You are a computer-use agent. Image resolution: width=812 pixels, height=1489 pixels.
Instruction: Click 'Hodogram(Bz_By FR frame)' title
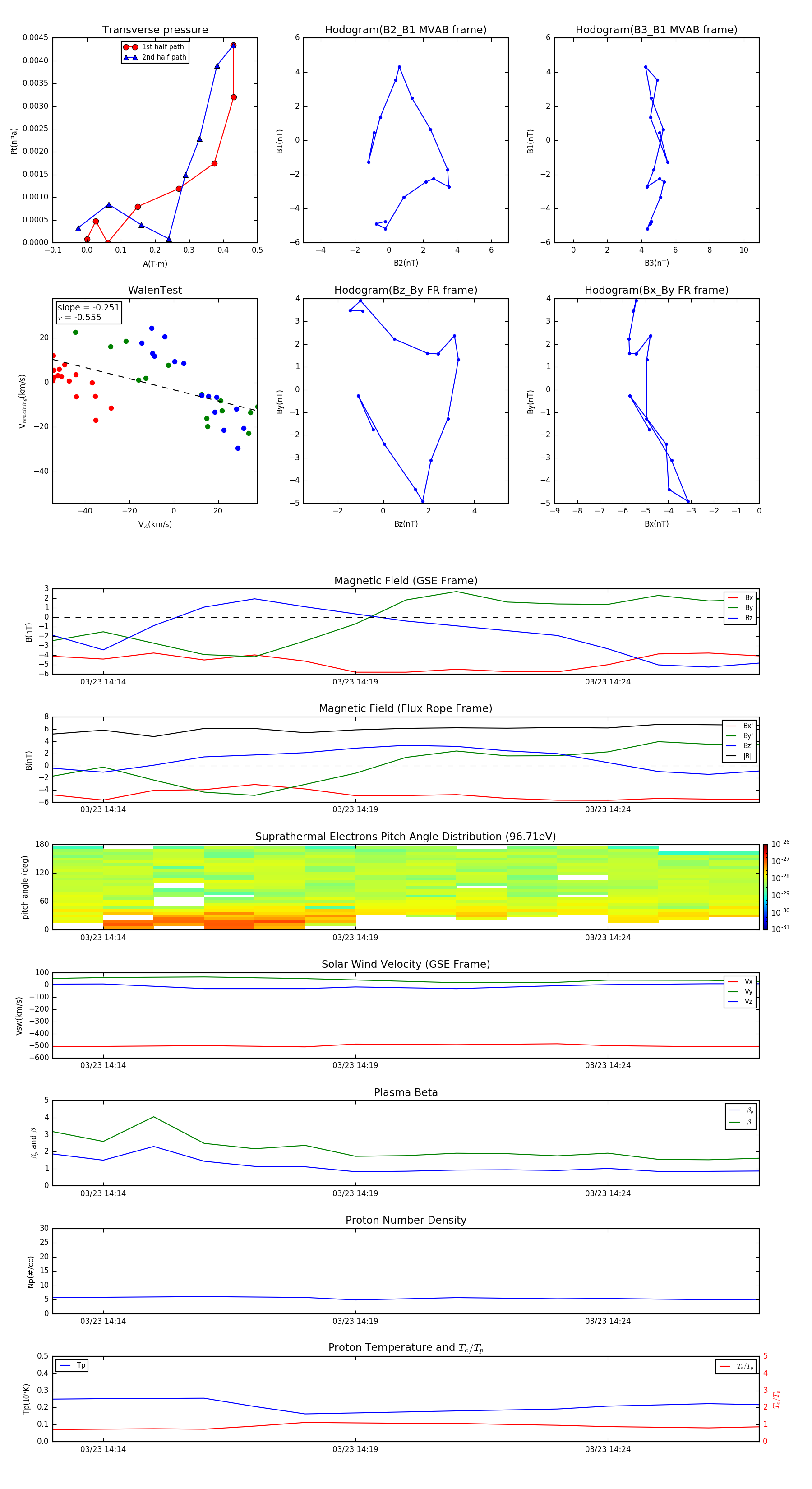[406, 290]
